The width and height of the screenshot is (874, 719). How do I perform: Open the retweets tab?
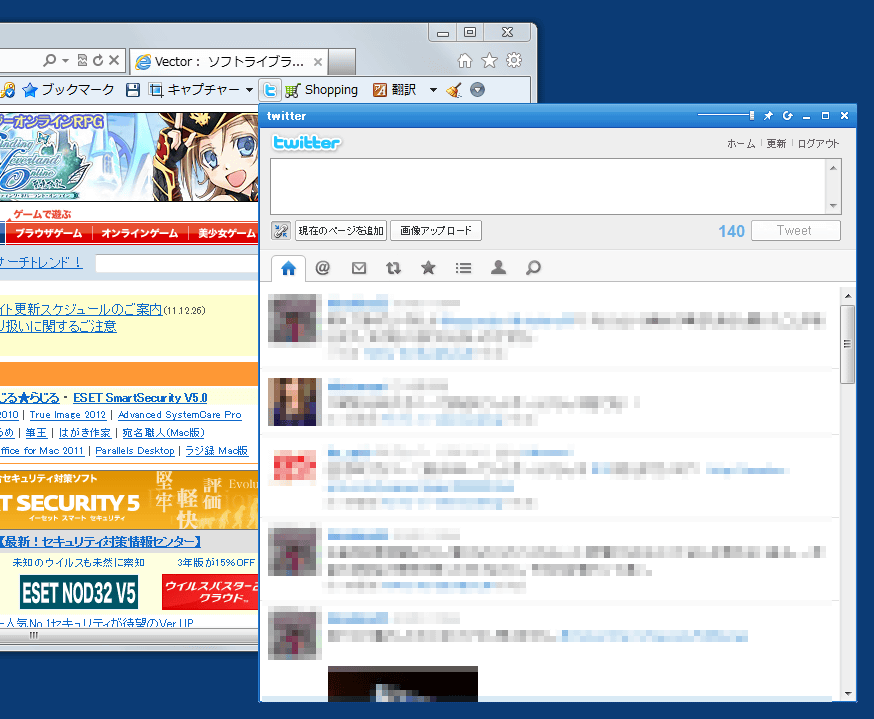point(394,268)
